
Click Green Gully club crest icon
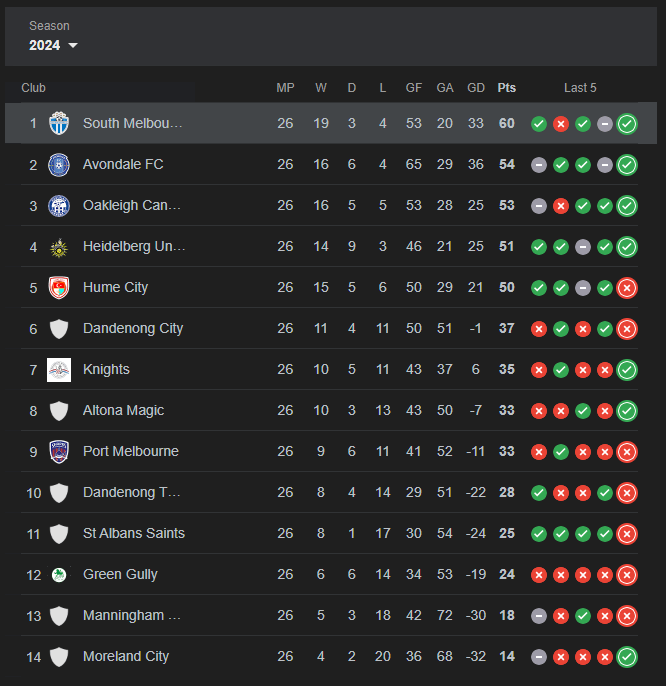pyautogui.click(x=59, y=574)
